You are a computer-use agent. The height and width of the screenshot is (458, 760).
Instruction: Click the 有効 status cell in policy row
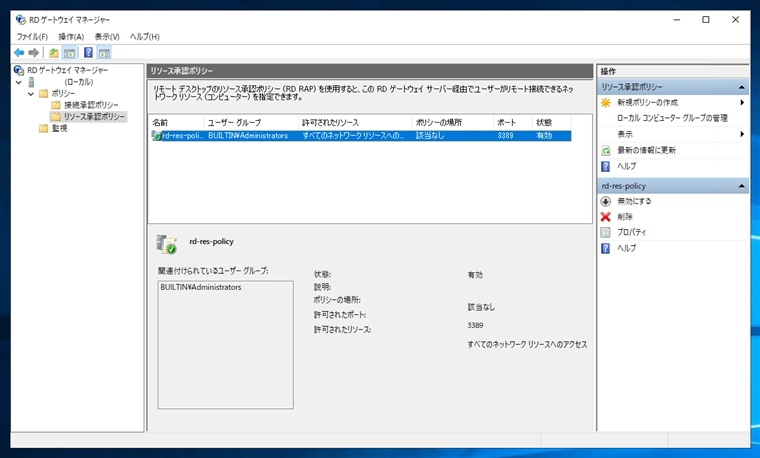[544, 136]
